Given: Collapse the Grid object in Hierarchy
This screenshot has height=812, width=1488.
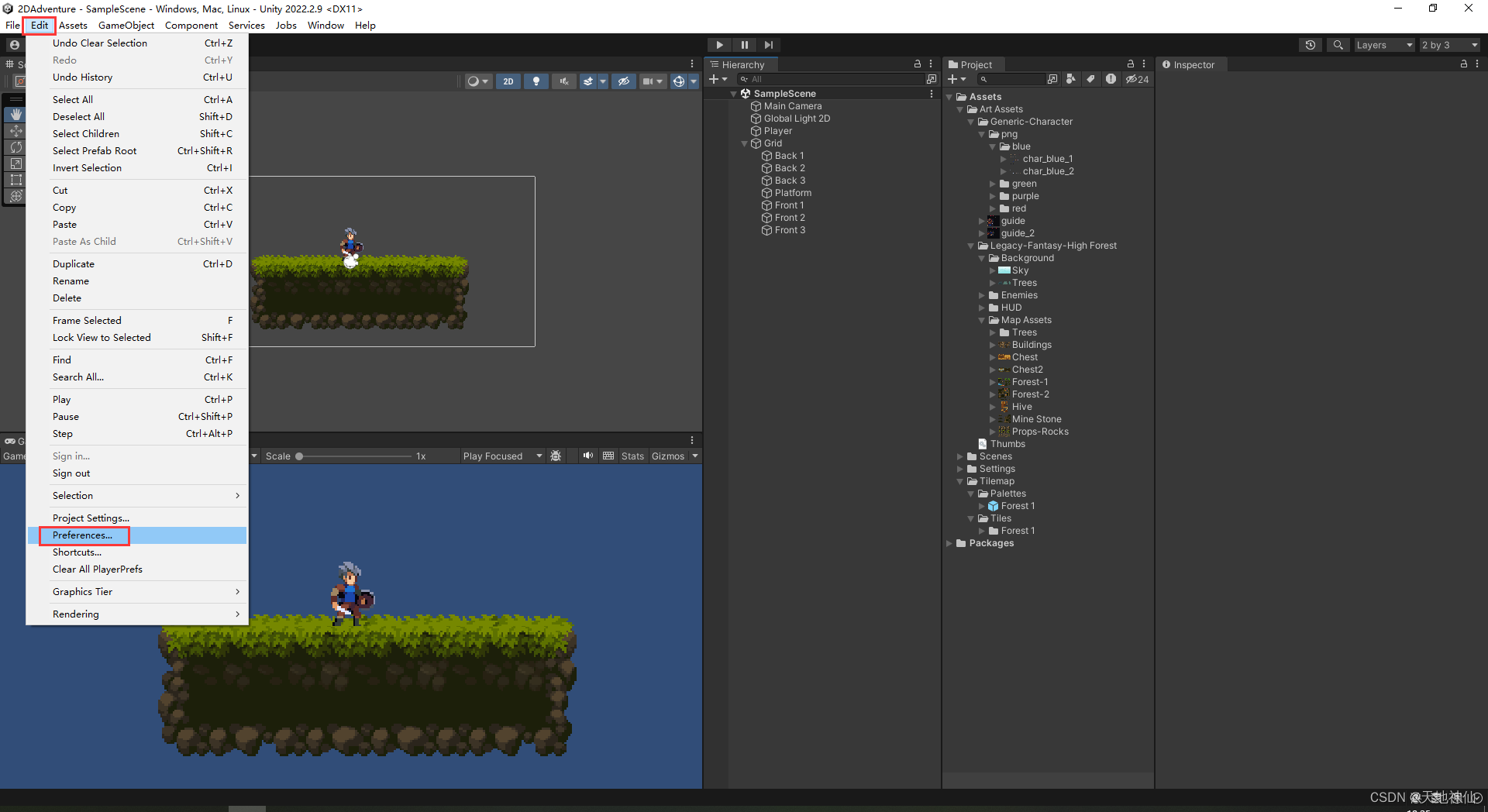Looking at the screenshot, I should pos(744,143).
